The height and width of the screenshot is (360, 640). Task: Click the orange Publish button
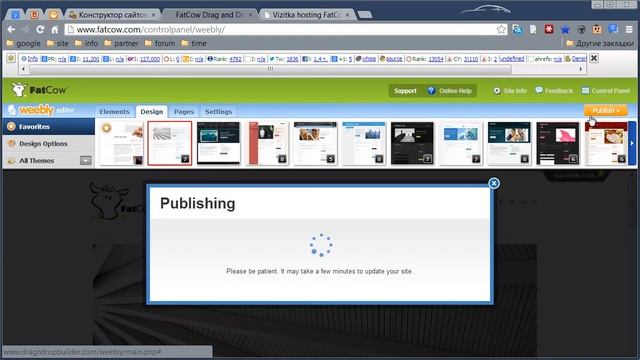point(606,111)
